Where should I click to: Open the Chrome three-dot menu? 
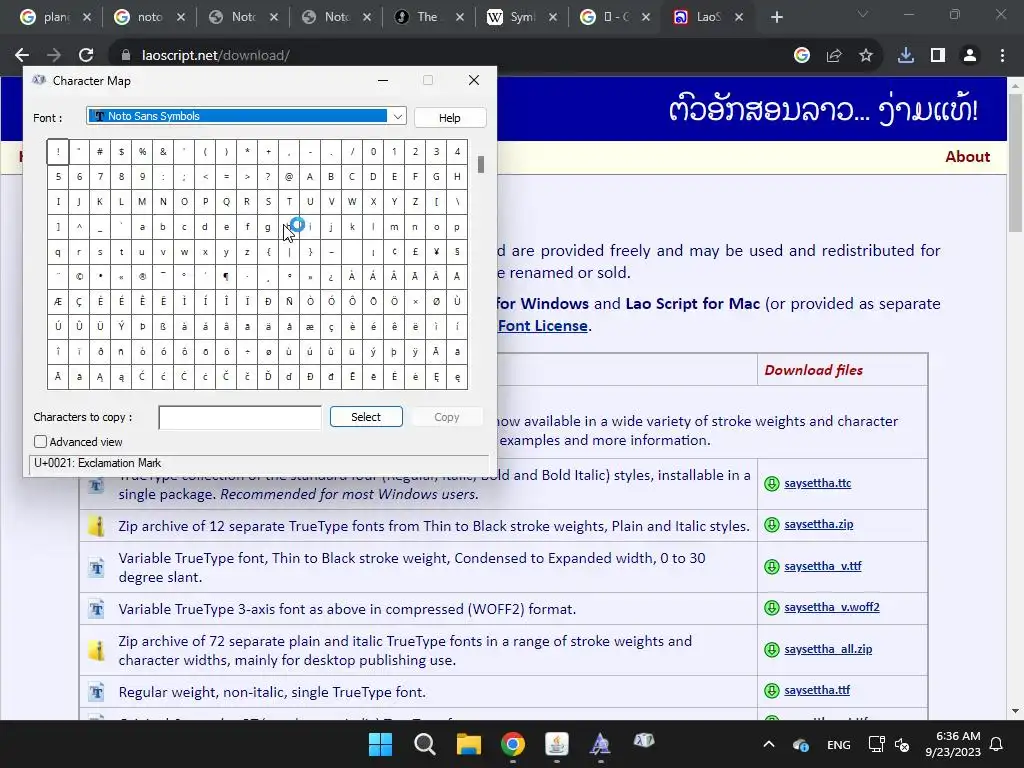1002,56
